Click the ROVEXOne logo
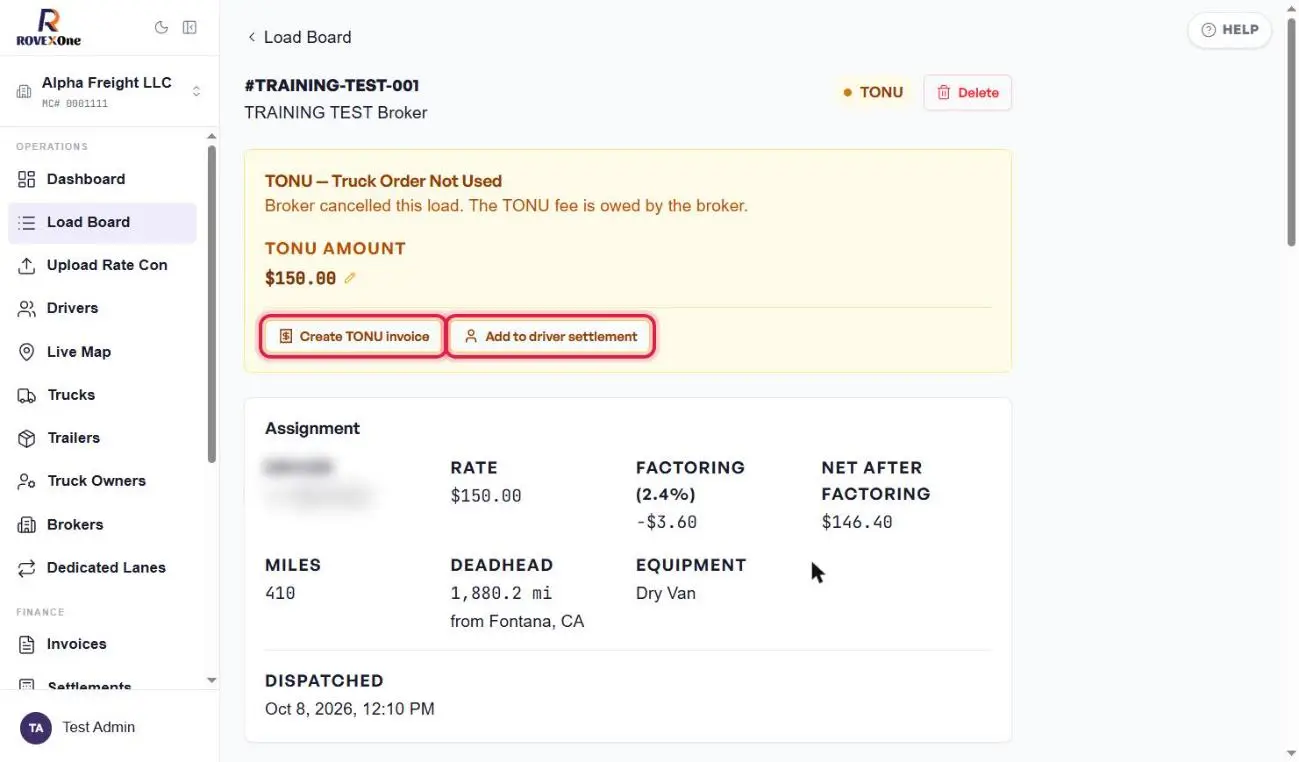1299x762 pixels. tap(48, 27)
